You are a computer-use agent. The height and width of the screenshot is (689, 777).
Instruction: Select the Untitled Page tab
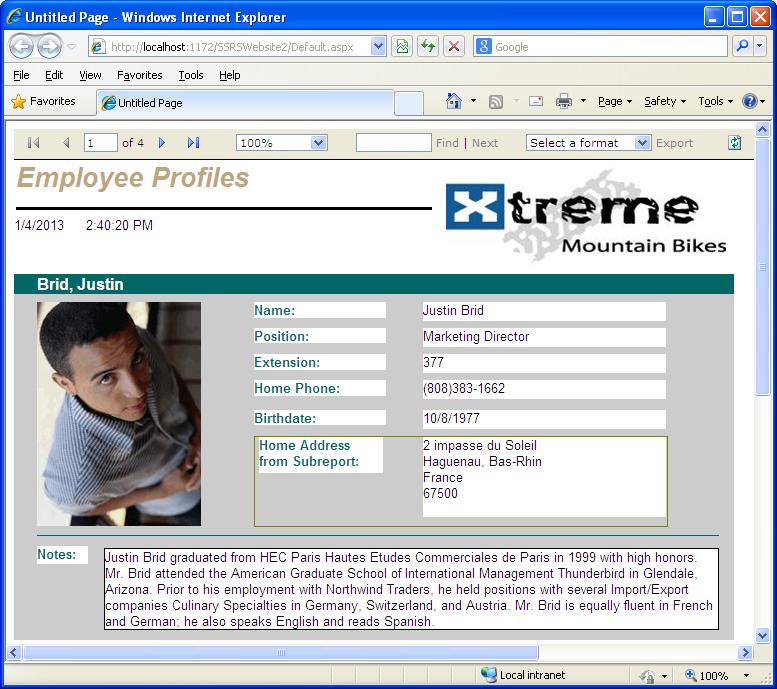(x=245, y=103)
